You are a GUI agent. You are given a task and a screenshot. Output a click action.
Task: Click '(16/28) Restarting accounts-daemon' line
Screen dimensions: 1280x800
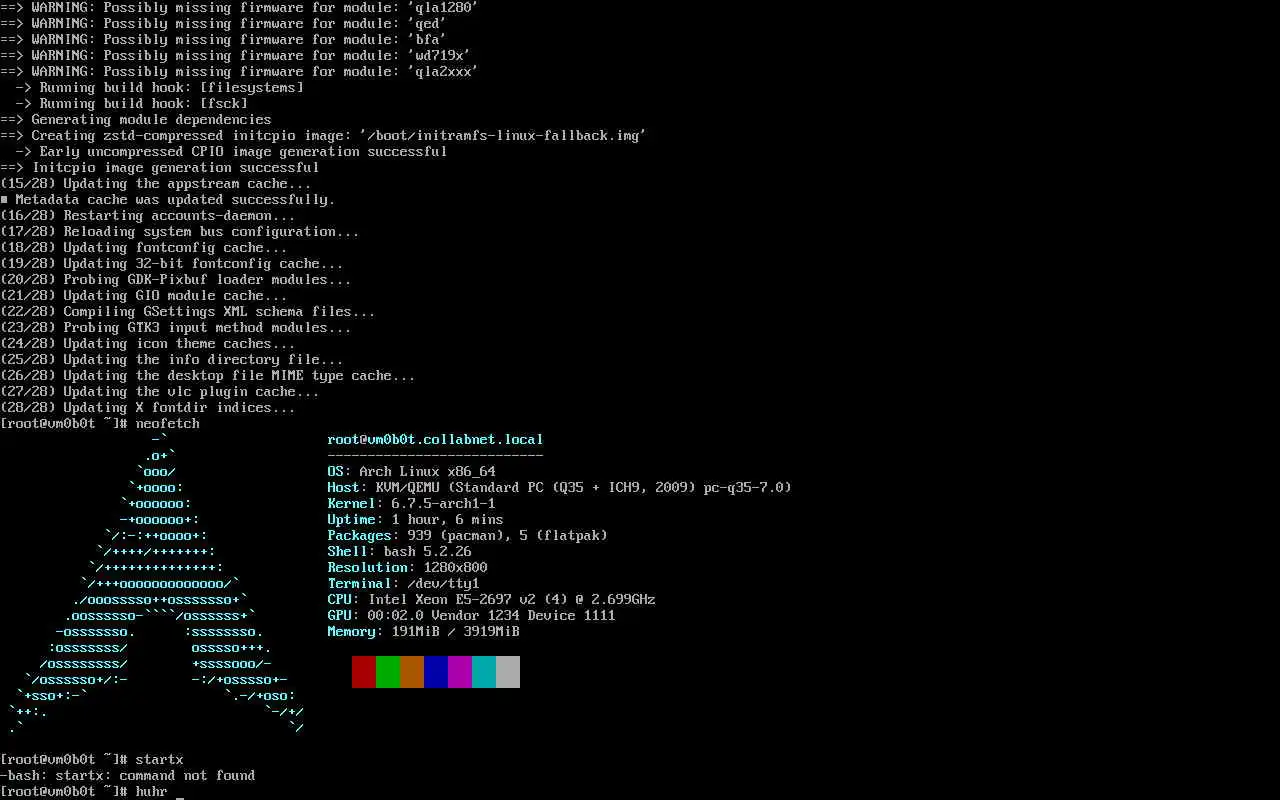tap(148, 216)
